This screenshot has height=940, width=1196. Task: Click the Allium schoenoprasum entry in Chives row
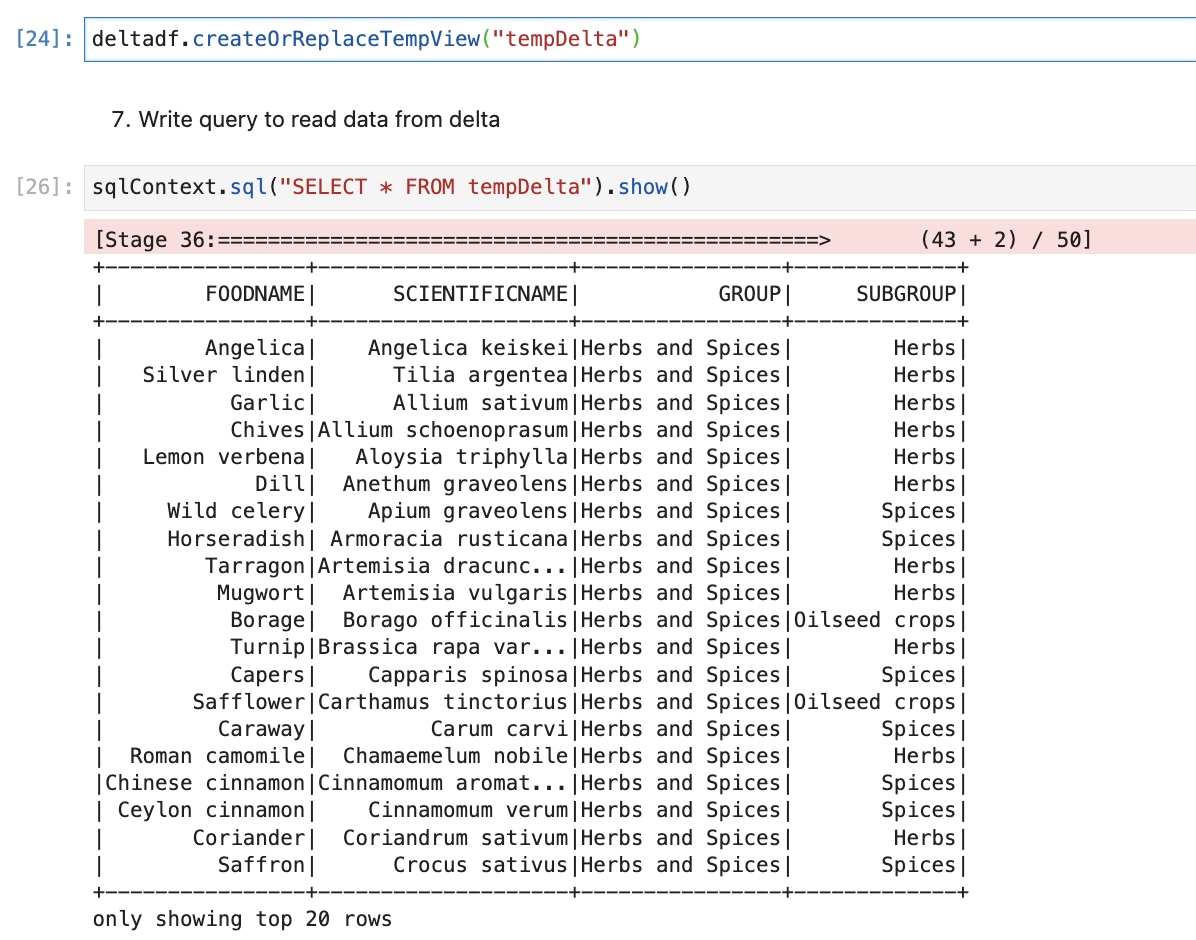click(443, 430)
